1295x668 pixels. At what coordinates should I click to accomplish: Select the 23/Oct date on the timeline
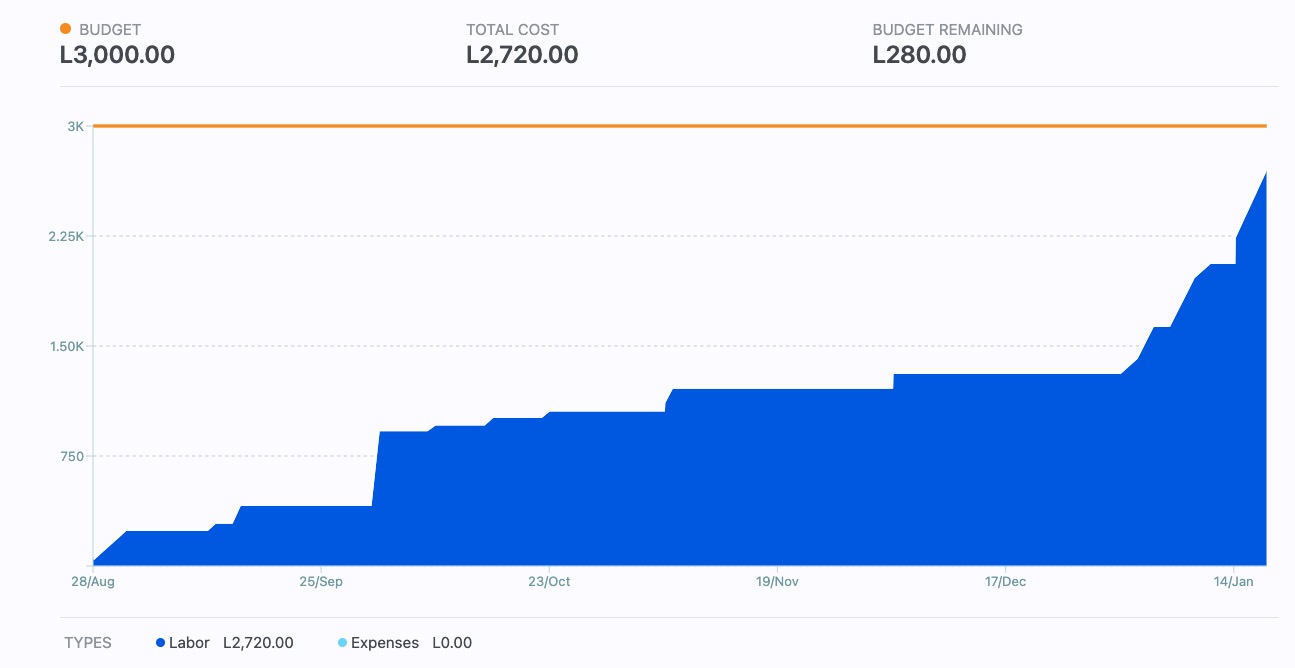click(x=548, y=582)
